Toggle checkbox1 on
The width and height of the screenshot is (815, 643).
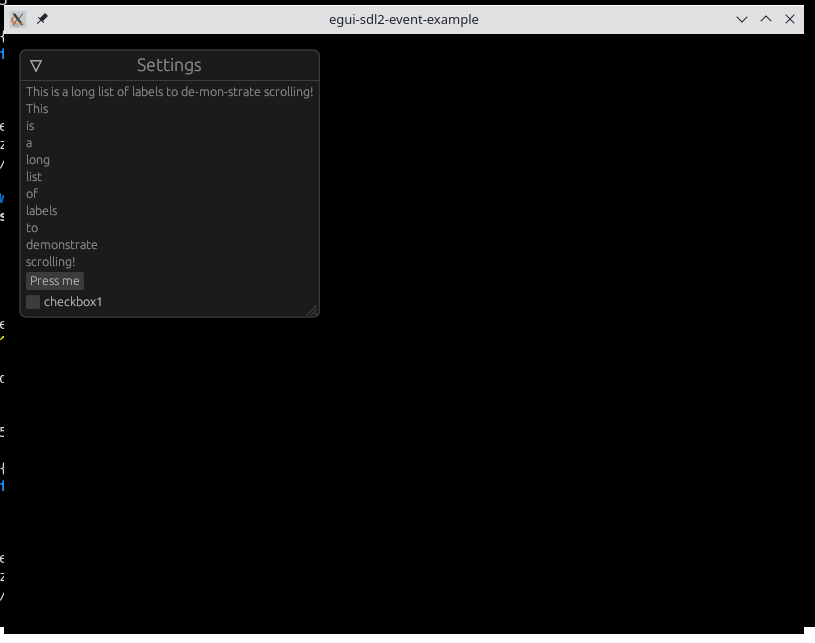[33, 301]
